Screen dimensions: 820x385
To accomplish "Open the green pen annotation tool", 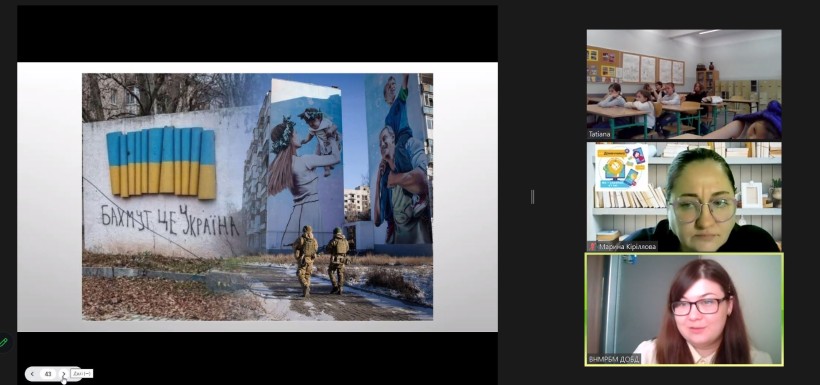I will (4, 343).
